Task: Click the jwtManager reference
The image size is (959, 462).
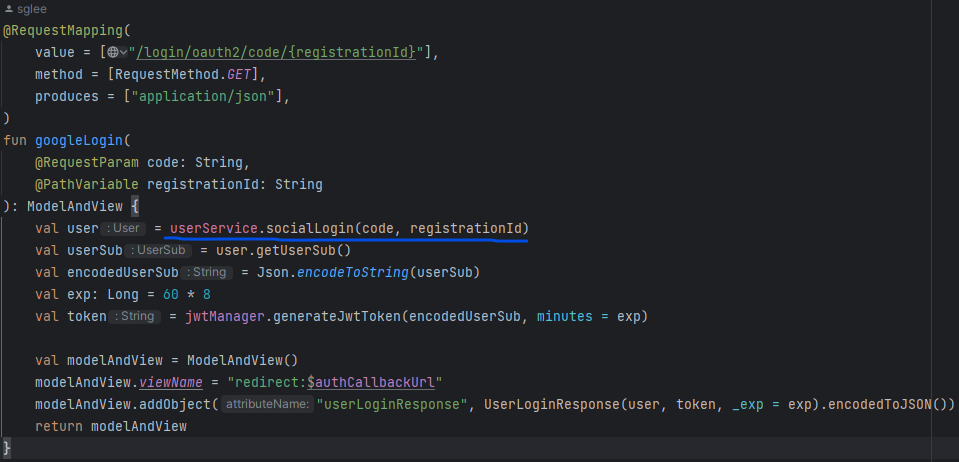Action: click(x=225, y=317)
